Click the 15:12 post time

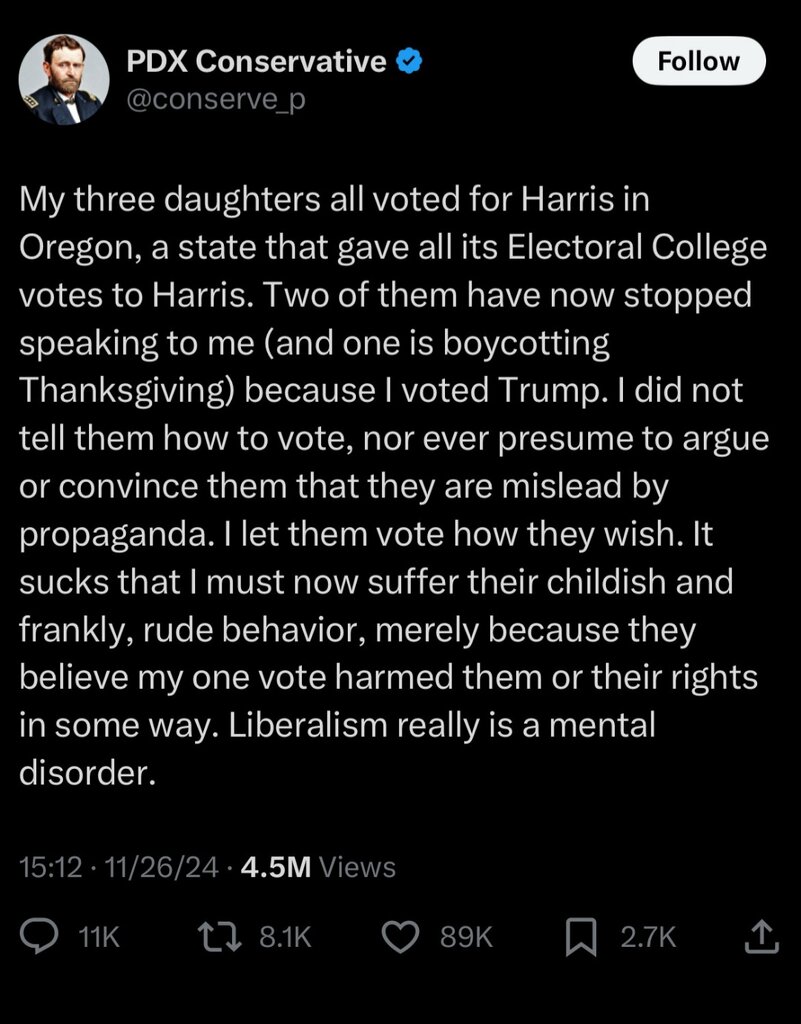coord(50,867)
